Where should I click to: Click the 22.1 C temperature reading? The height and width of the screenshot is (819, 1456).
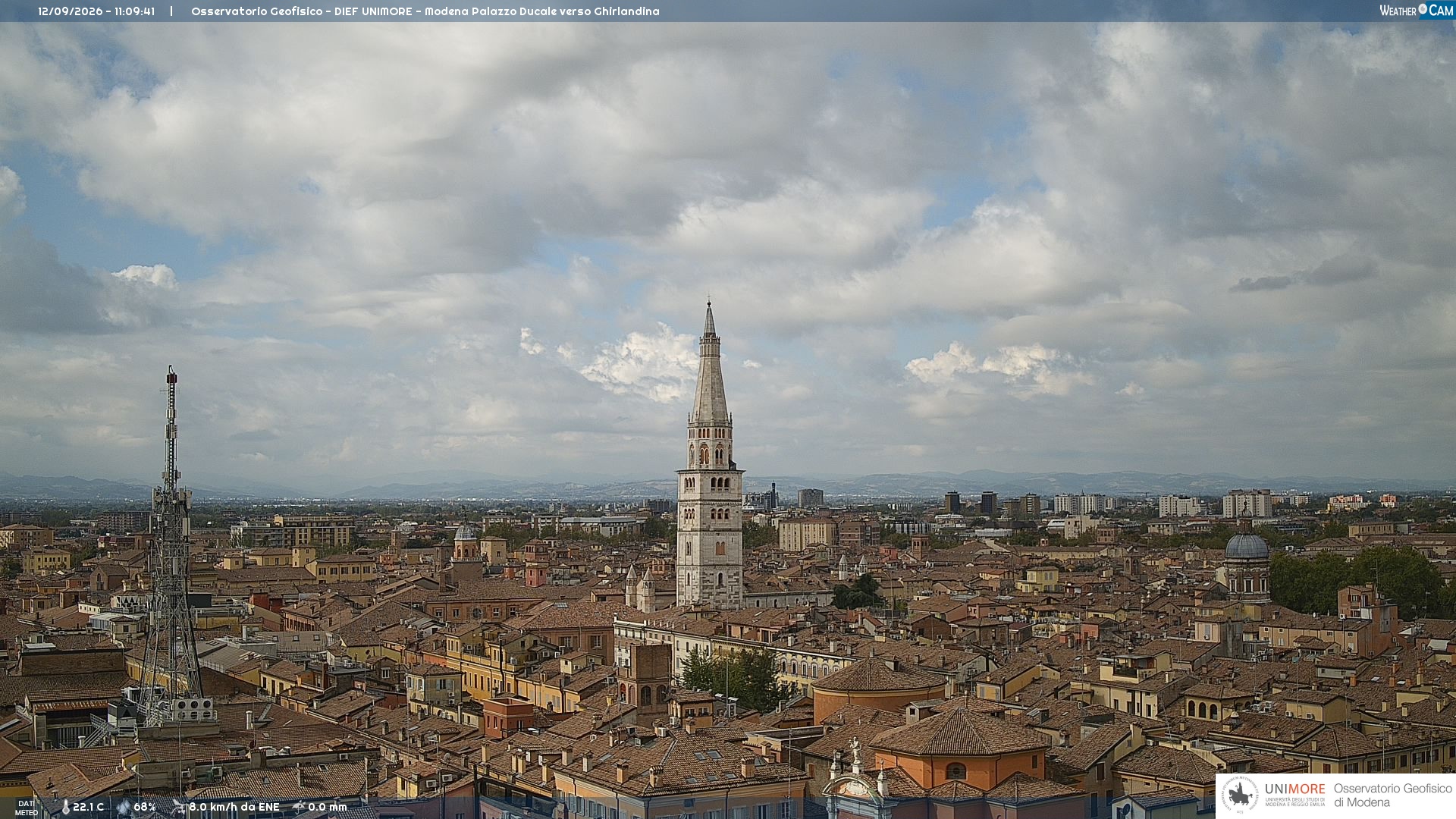(88, 807)
